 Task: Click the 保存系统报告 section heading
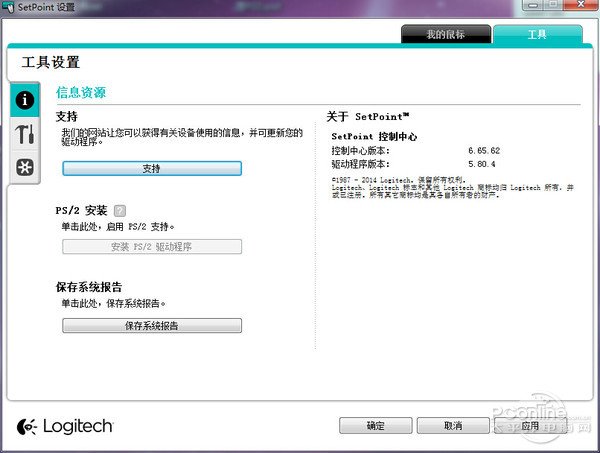coord(89,287)
